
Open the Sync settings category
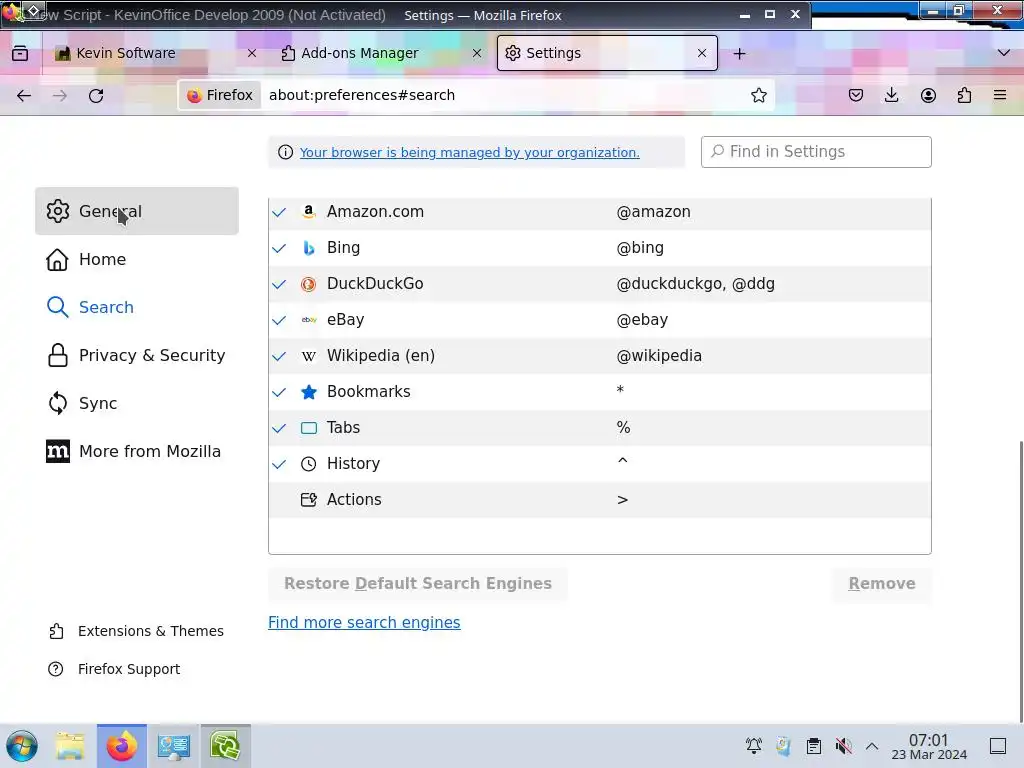[x=136, y=403]
